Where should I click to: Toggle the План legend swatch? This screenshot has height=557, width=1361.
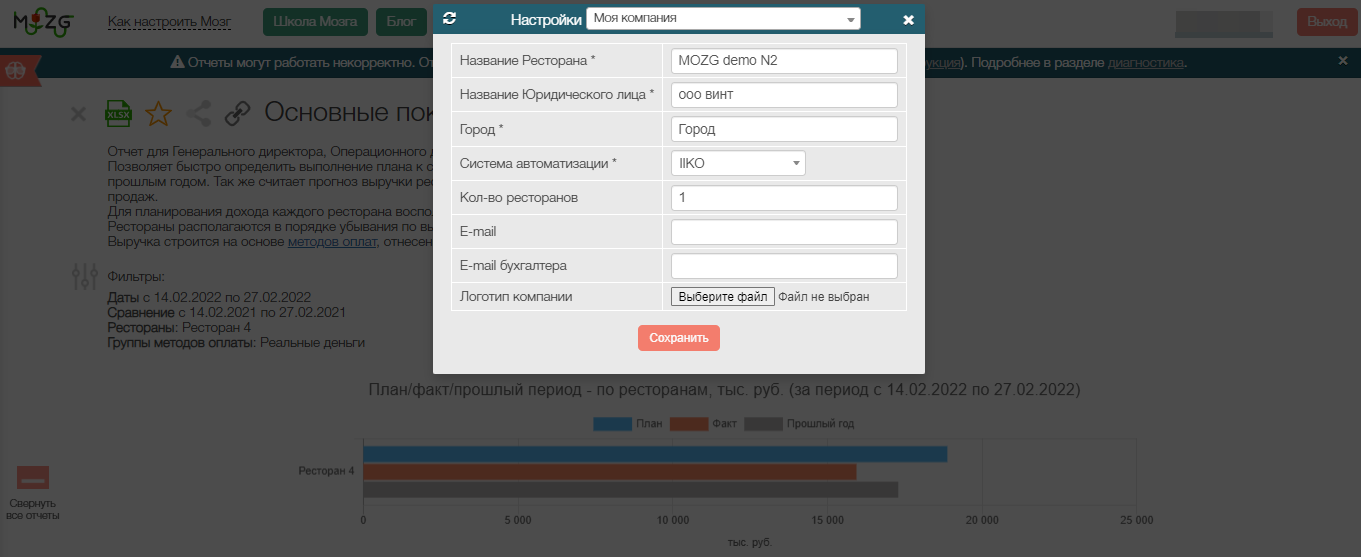tap(612, 424)
